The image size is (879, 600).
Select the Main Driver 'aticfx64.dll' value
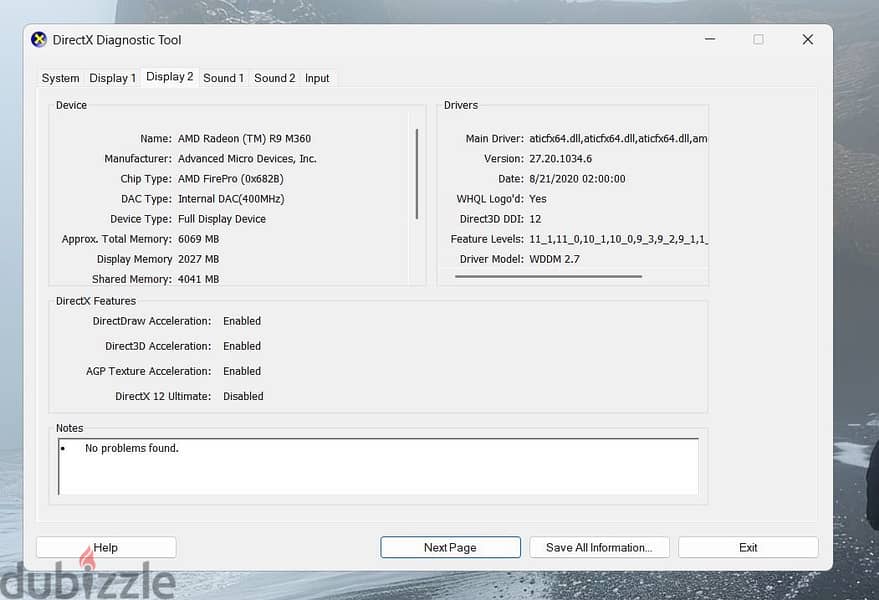click(x=618, y=139)
